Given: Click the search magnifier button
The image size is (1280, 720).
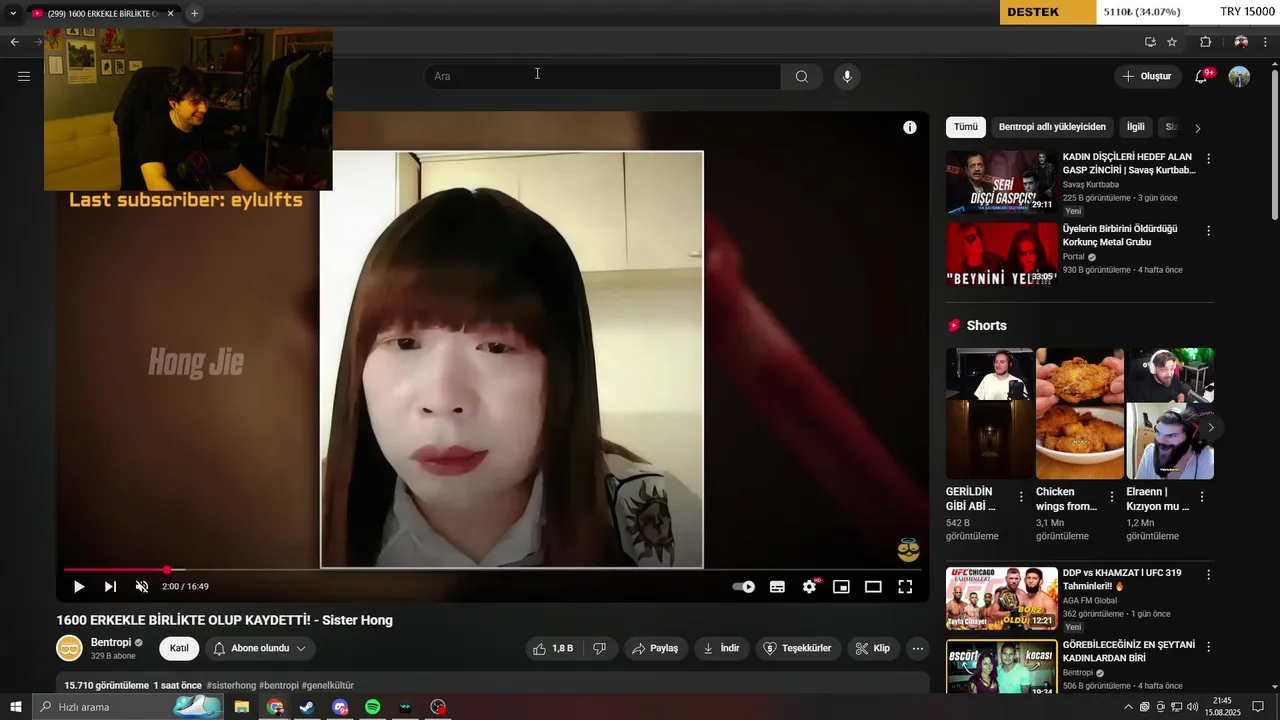Looking at the screenshot, I should click(802, 77).
